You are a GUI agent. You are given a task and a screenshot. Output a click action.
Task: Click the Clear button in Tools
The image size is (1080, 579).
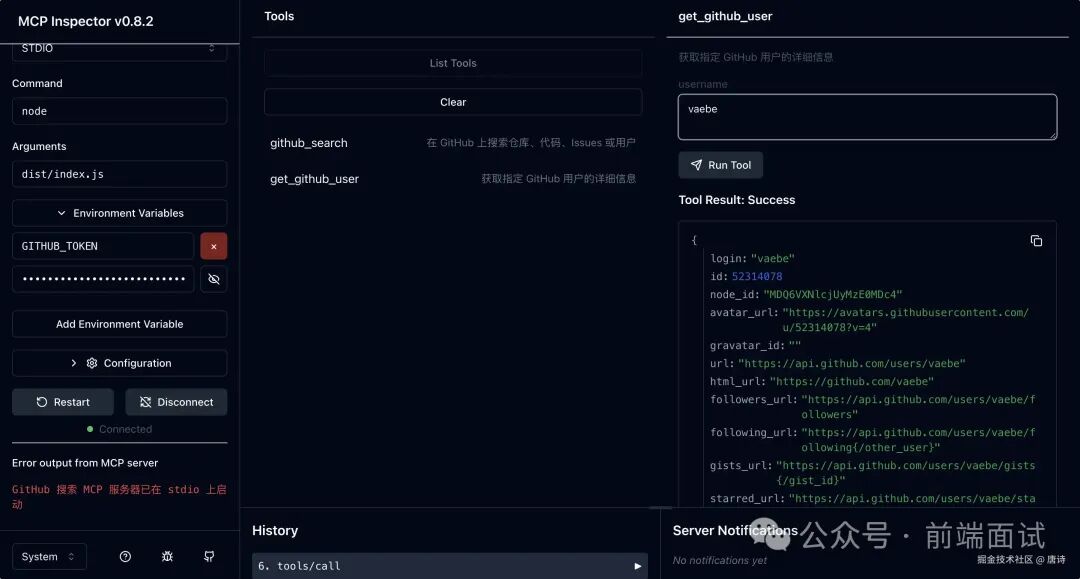tap(453, 102)
